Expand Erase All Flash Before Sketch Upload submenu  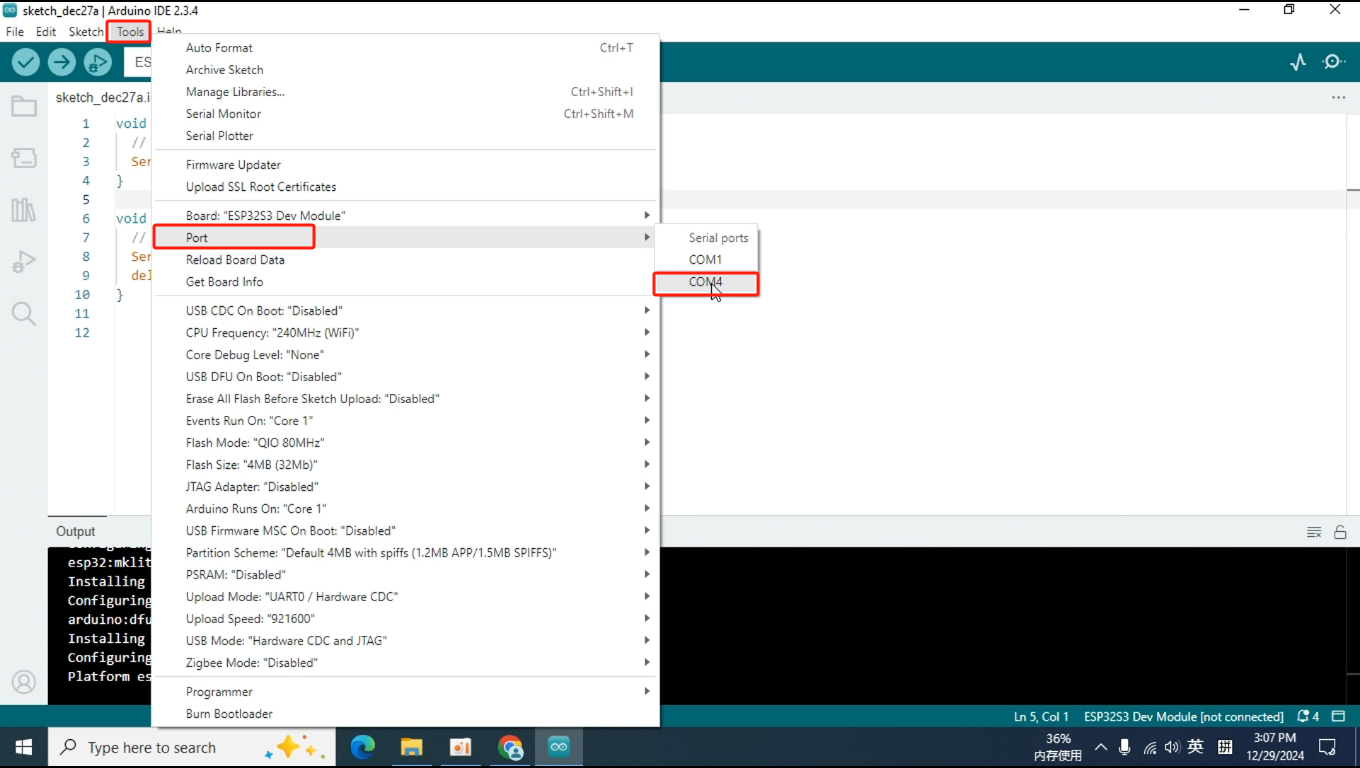pyautogui.click(x=405, y=399)
